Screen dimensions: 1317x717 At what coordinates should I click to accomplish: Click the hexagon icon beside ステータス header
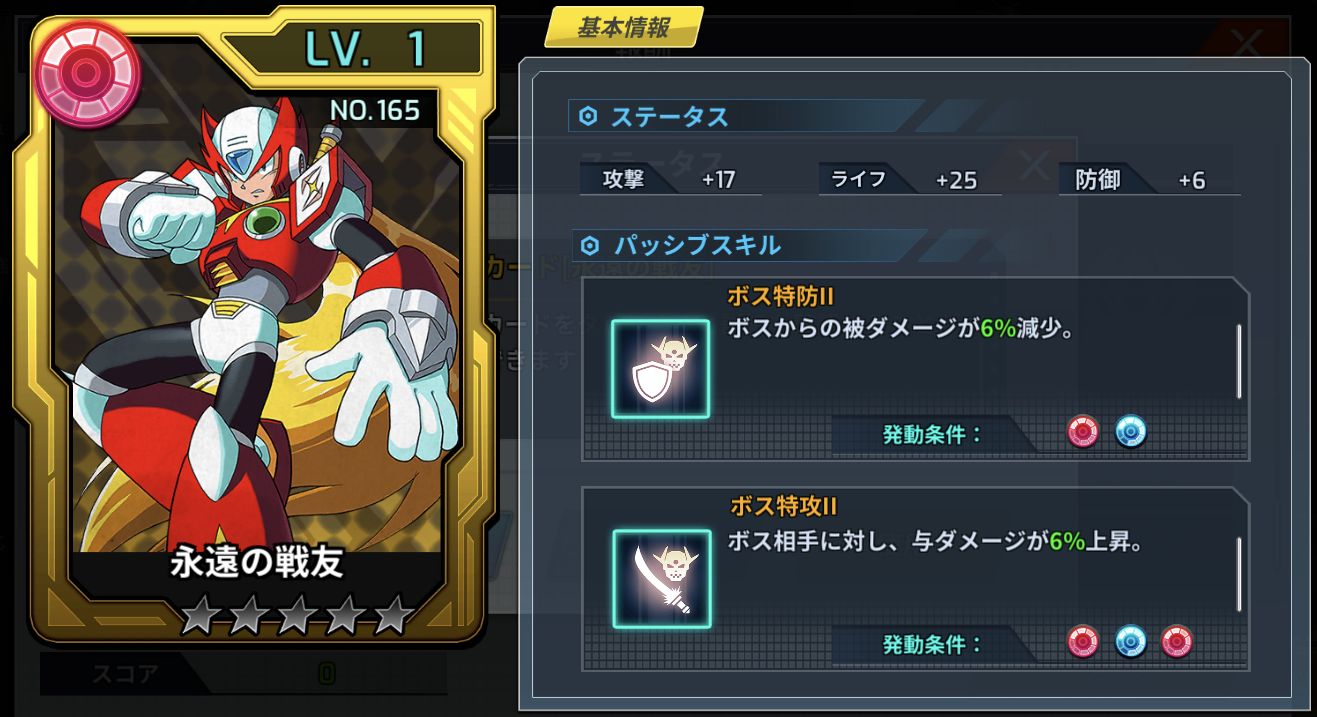589,117
